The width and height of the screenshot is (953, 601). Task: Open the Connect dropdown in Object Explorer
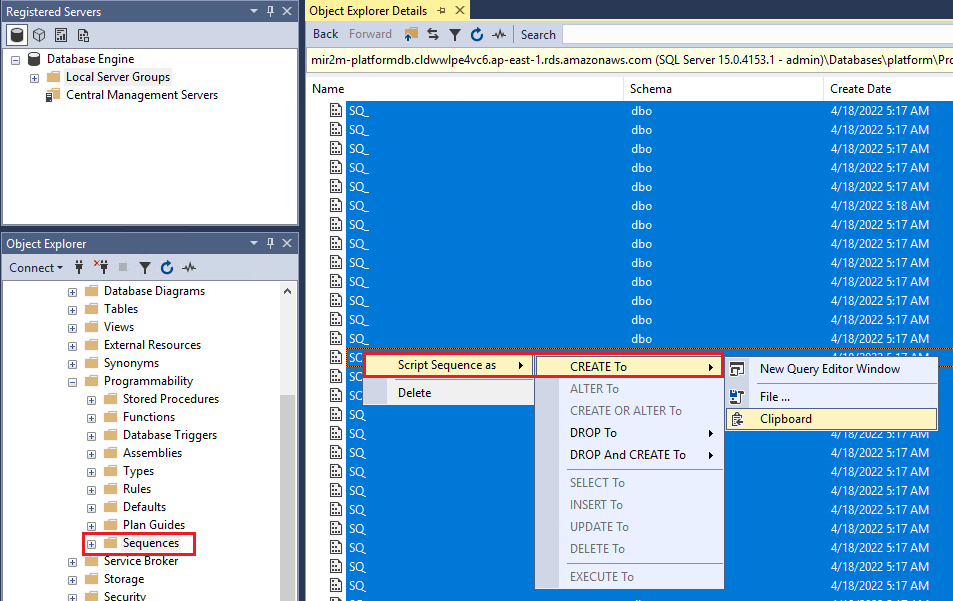[36, 267]
